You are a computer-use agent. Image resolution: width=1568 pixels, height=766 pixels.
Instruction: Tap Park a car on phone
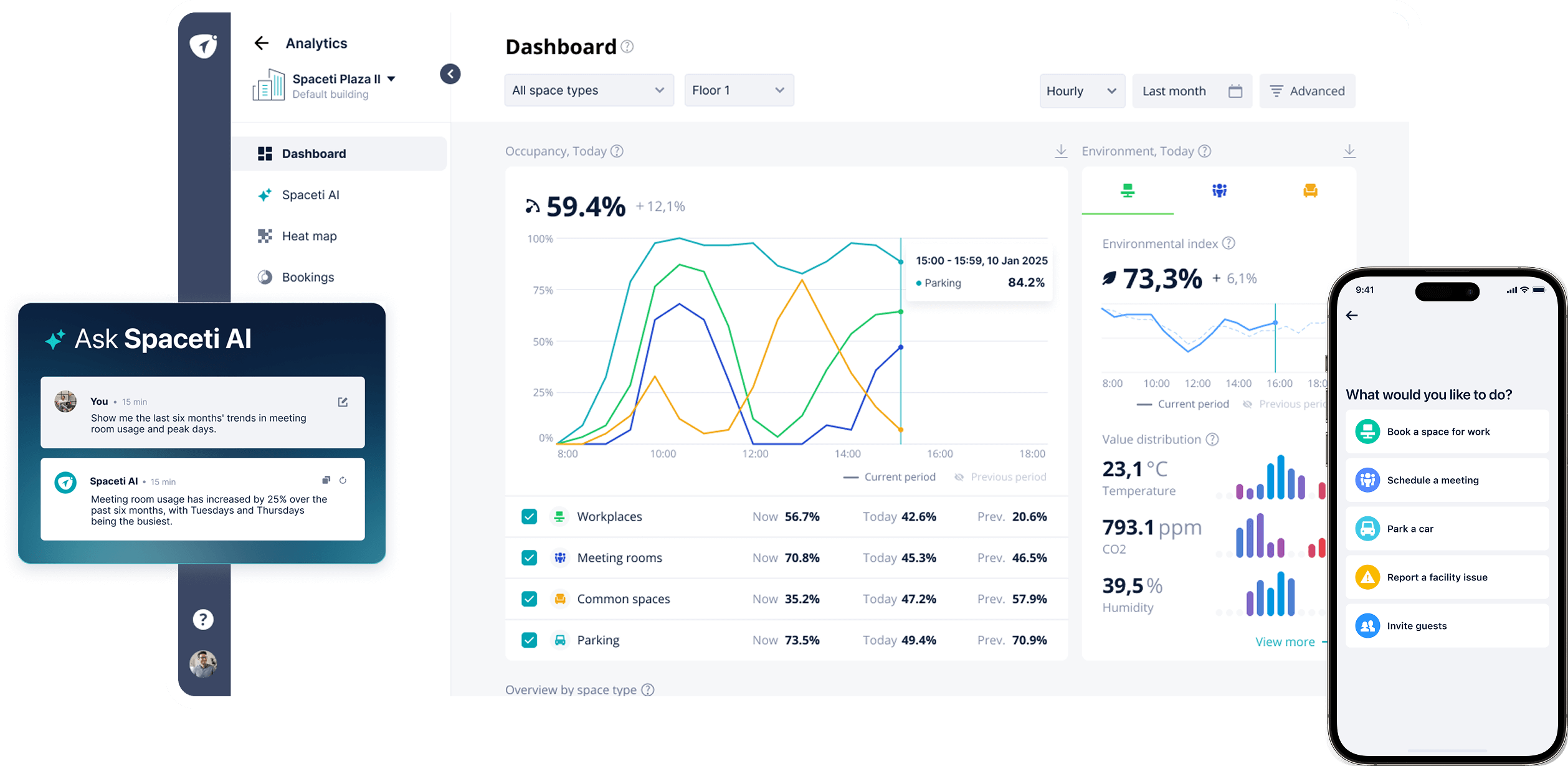point(1447,529)
